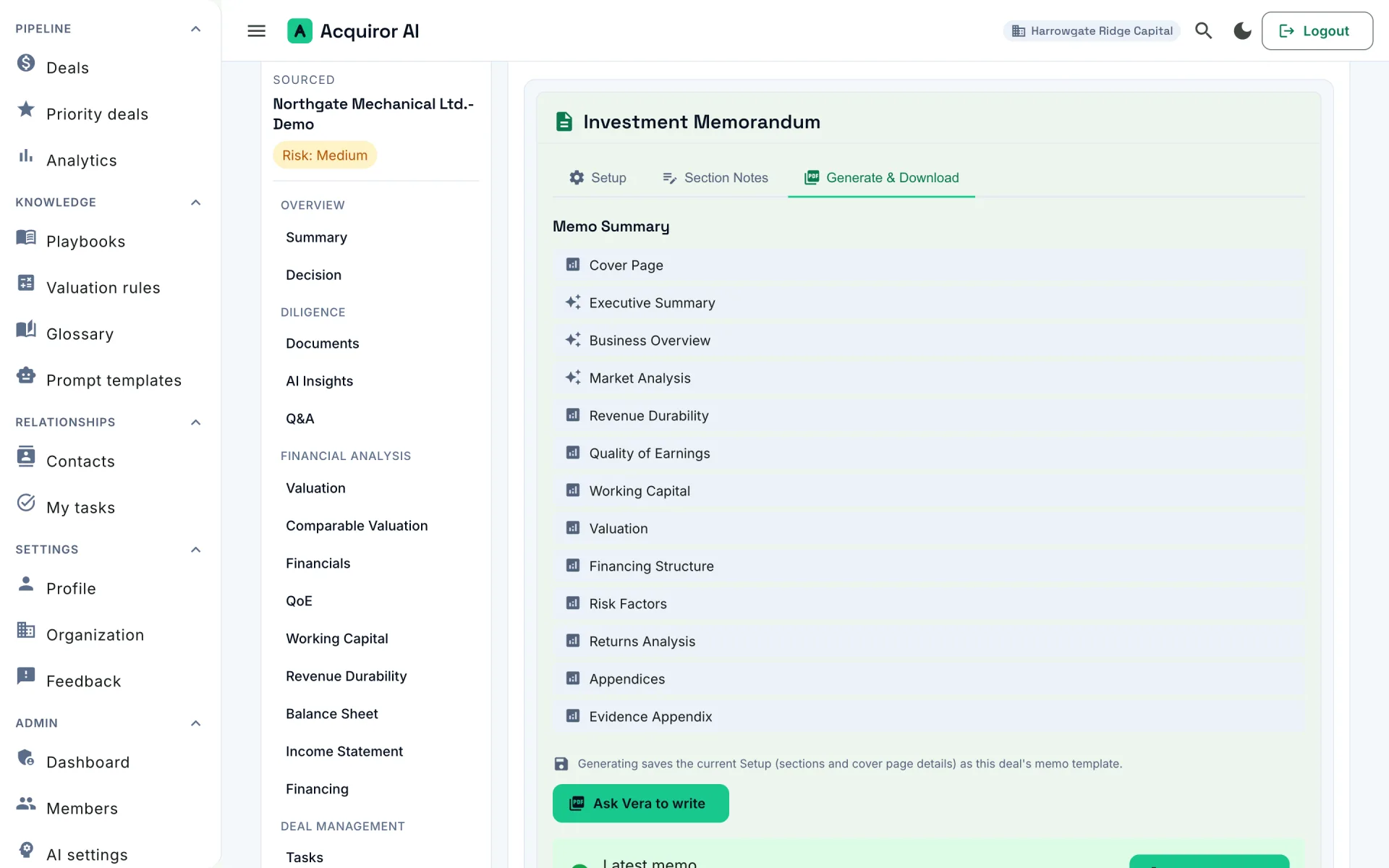Click the Ask Vera to write button
The width and height of the screenshot is (1389, 868).
click(x=640, y=804)
